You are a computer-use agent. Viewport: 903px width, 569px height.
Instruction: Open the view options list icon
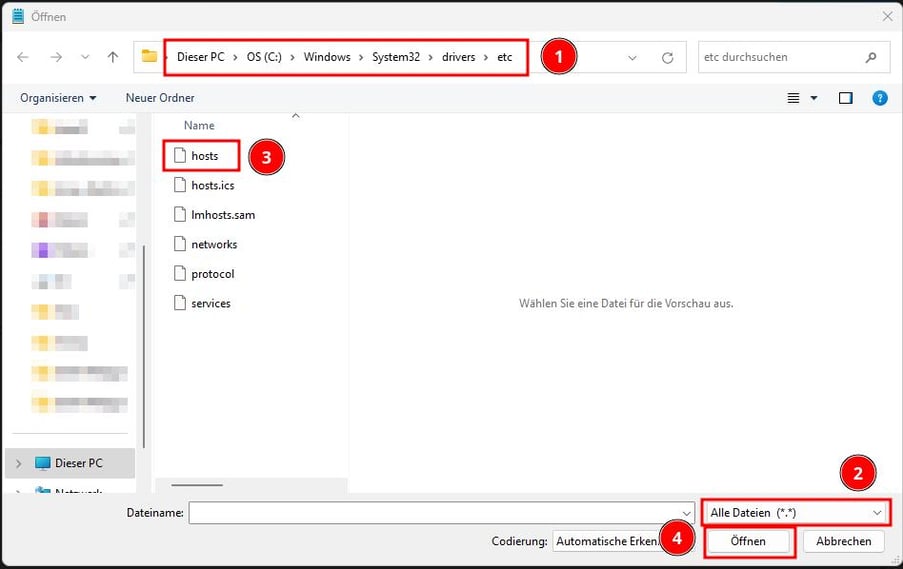click(x=794, y=98)
